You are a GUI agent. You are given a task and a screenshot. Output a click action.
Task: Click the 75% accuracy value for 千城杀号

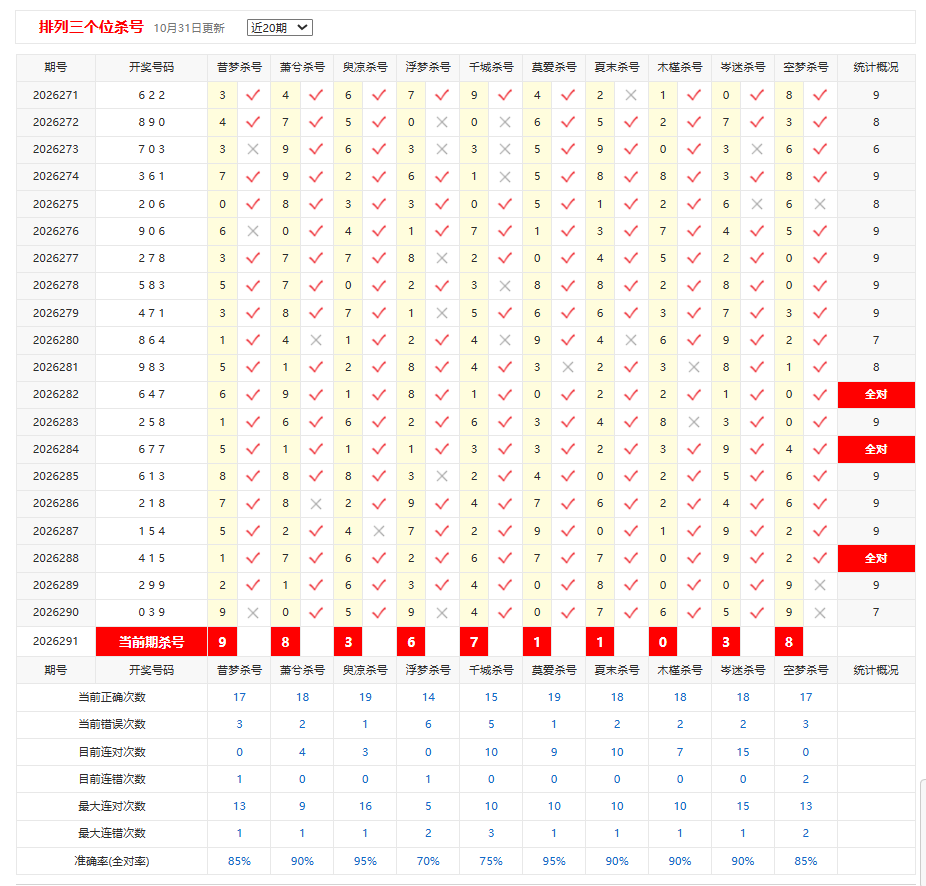pyautogui.click(x=491, y=861)
